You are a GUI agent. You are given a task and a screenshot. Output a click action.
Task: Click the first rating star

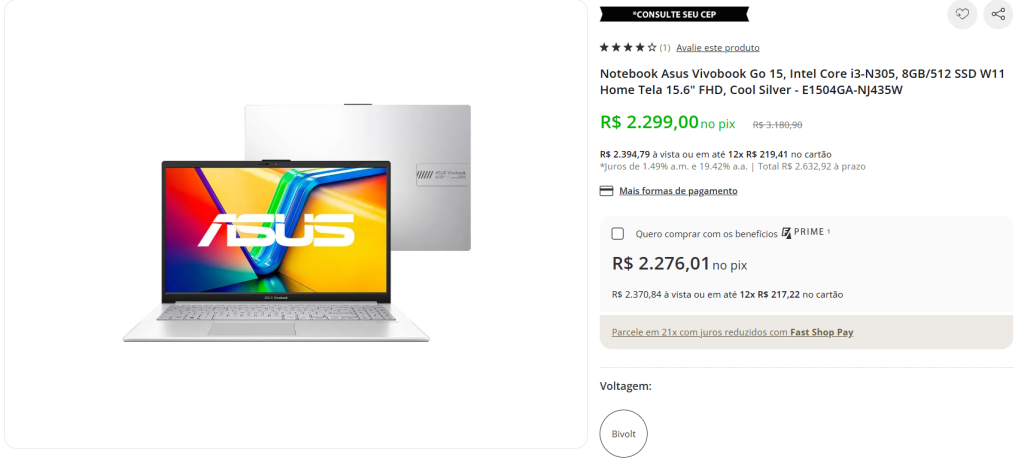click(604, 47)
